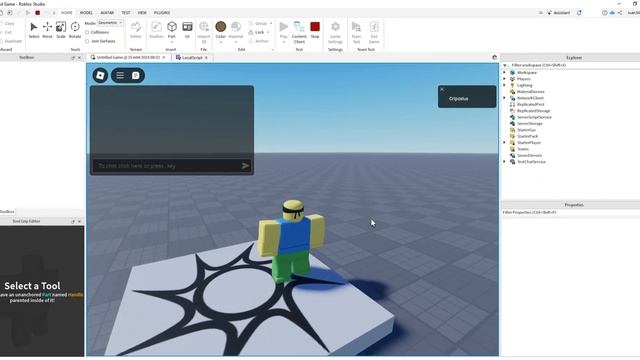
Task: Open Game Settings gear
Action: coord(335,27)
